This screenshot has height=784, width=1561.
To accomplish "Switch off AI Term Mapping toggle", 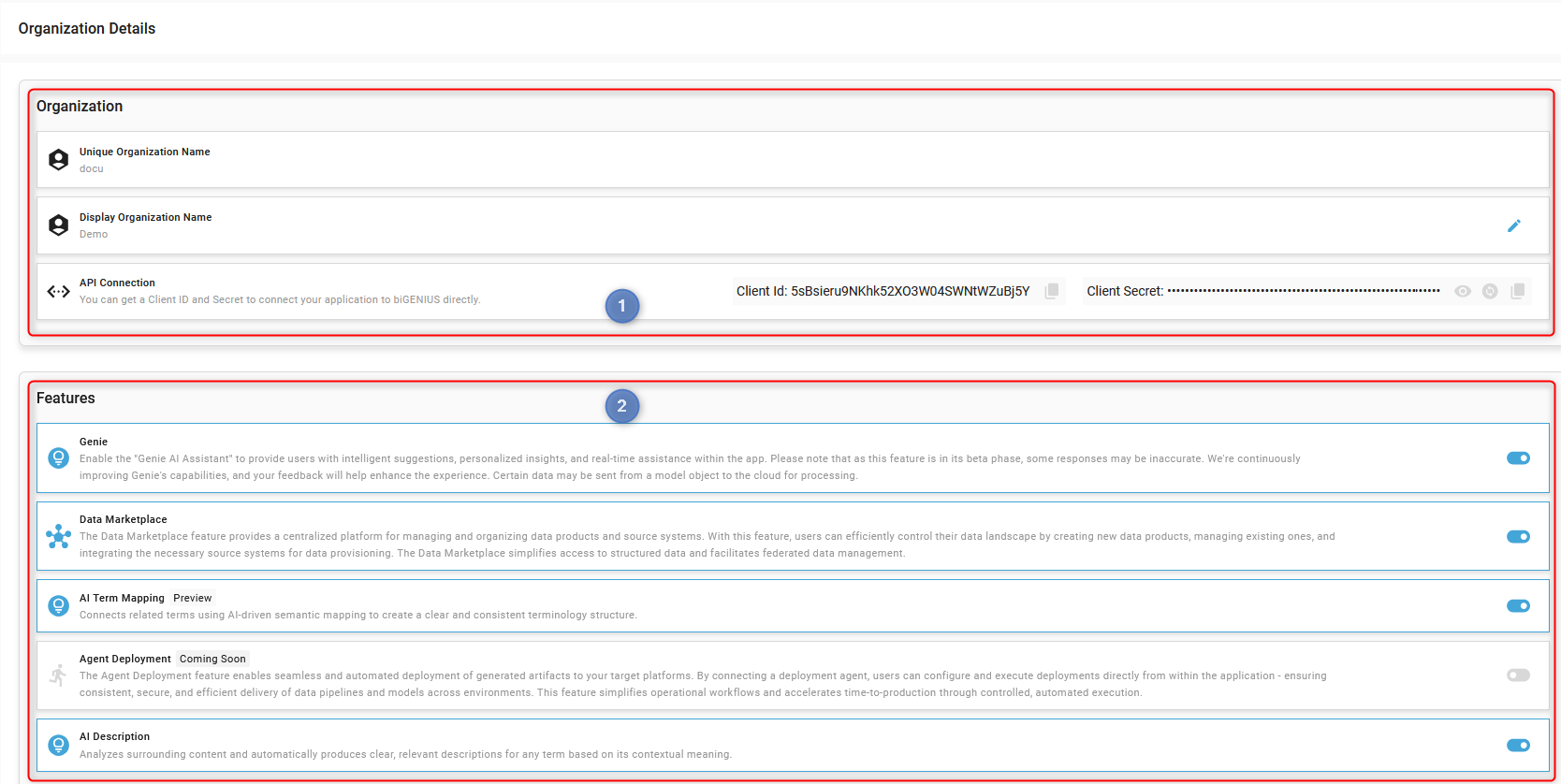I will tap(1518, 606).
